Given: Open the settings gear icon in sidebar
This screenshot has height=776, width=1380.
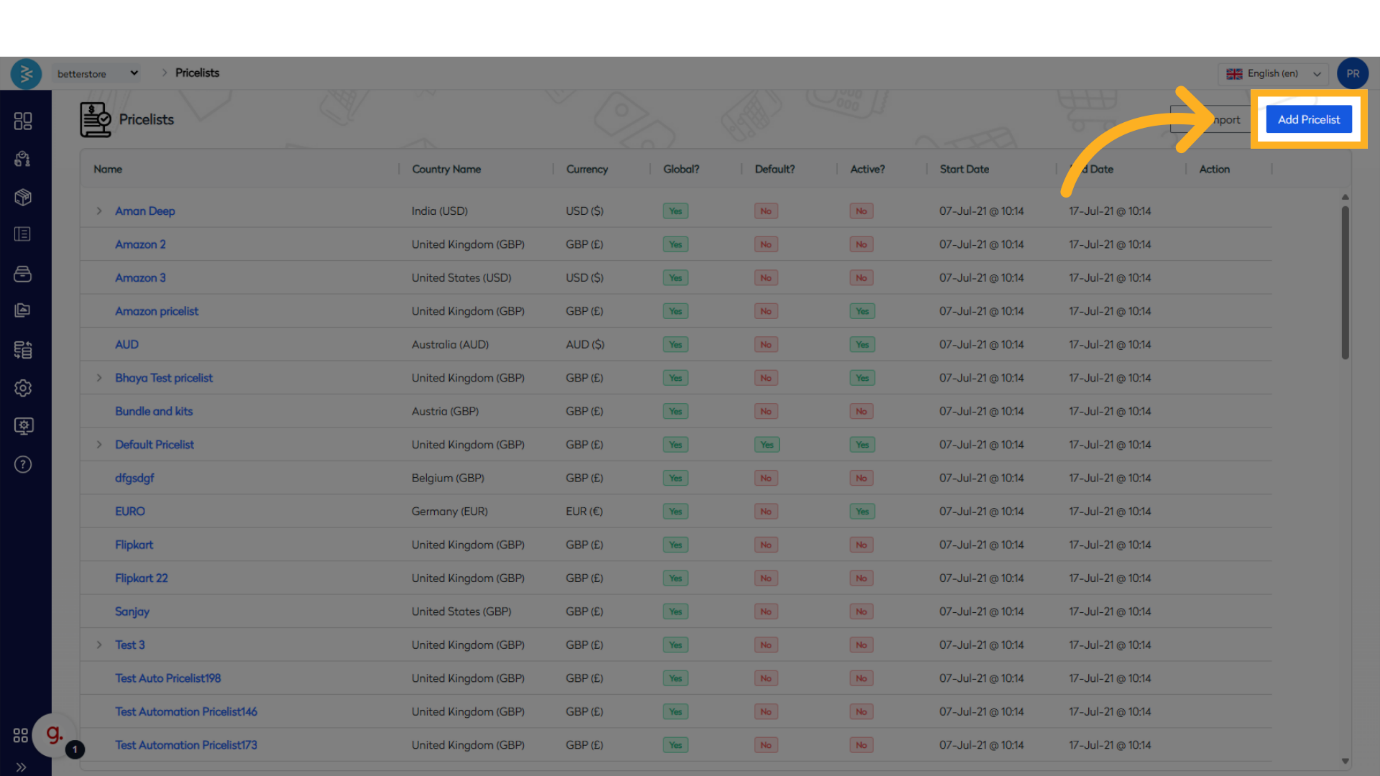Looking at the screenshot, I should point(23,388).
